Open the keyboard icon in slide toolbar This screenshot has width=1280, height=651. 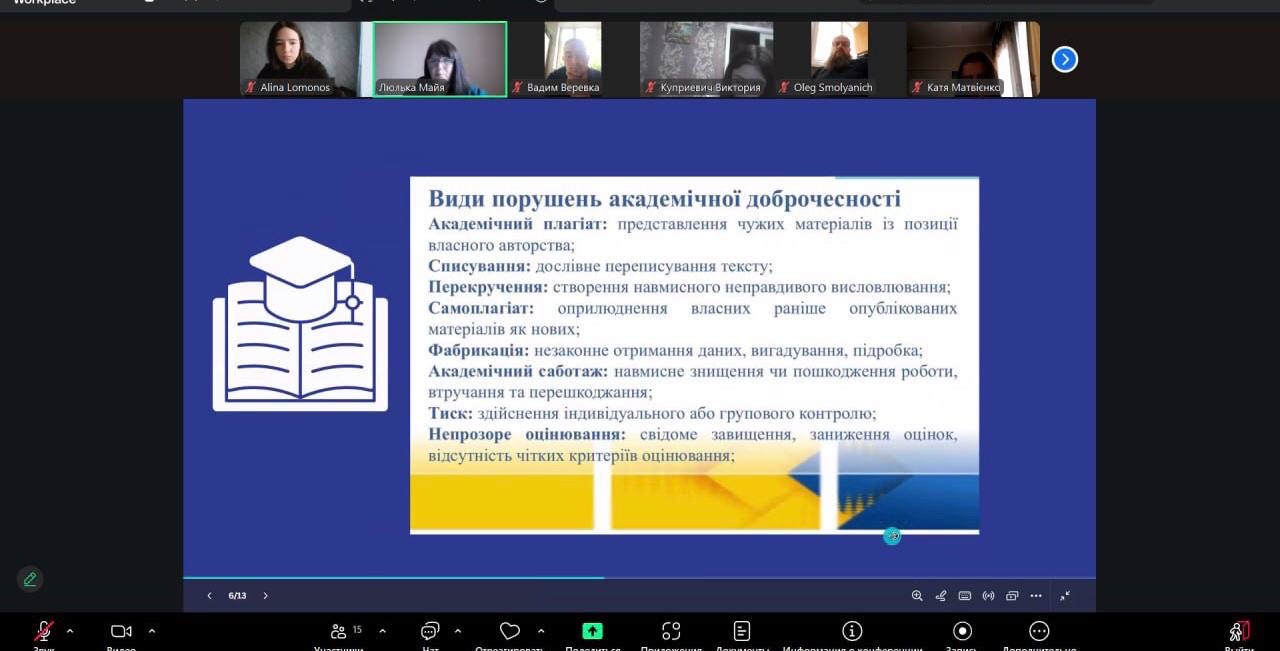[965, 596]
